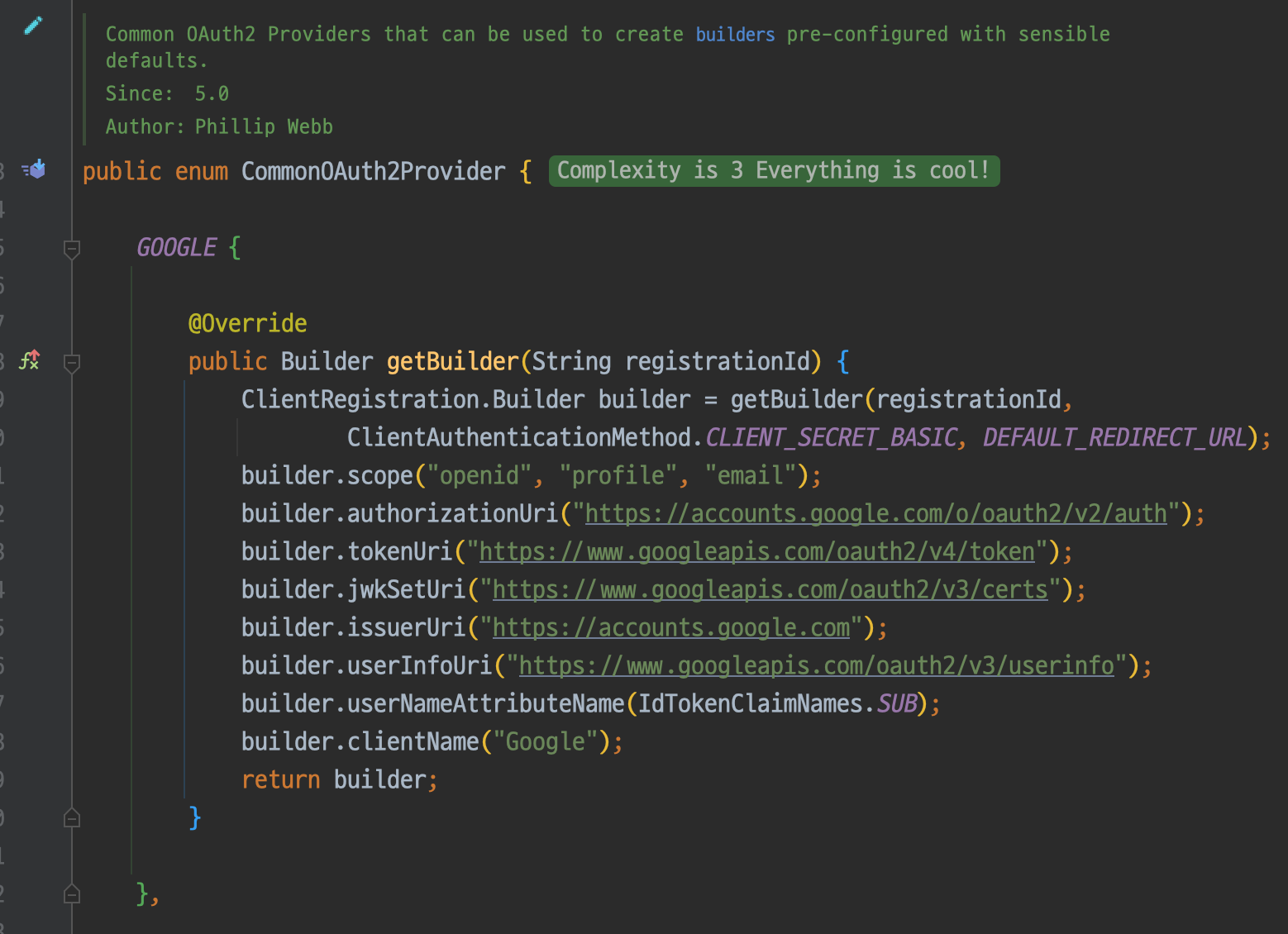Click the gutter icon beside enum CommonOAuth2Provider
Viewport: 1288px width, 934px height.
click(34, 169)
